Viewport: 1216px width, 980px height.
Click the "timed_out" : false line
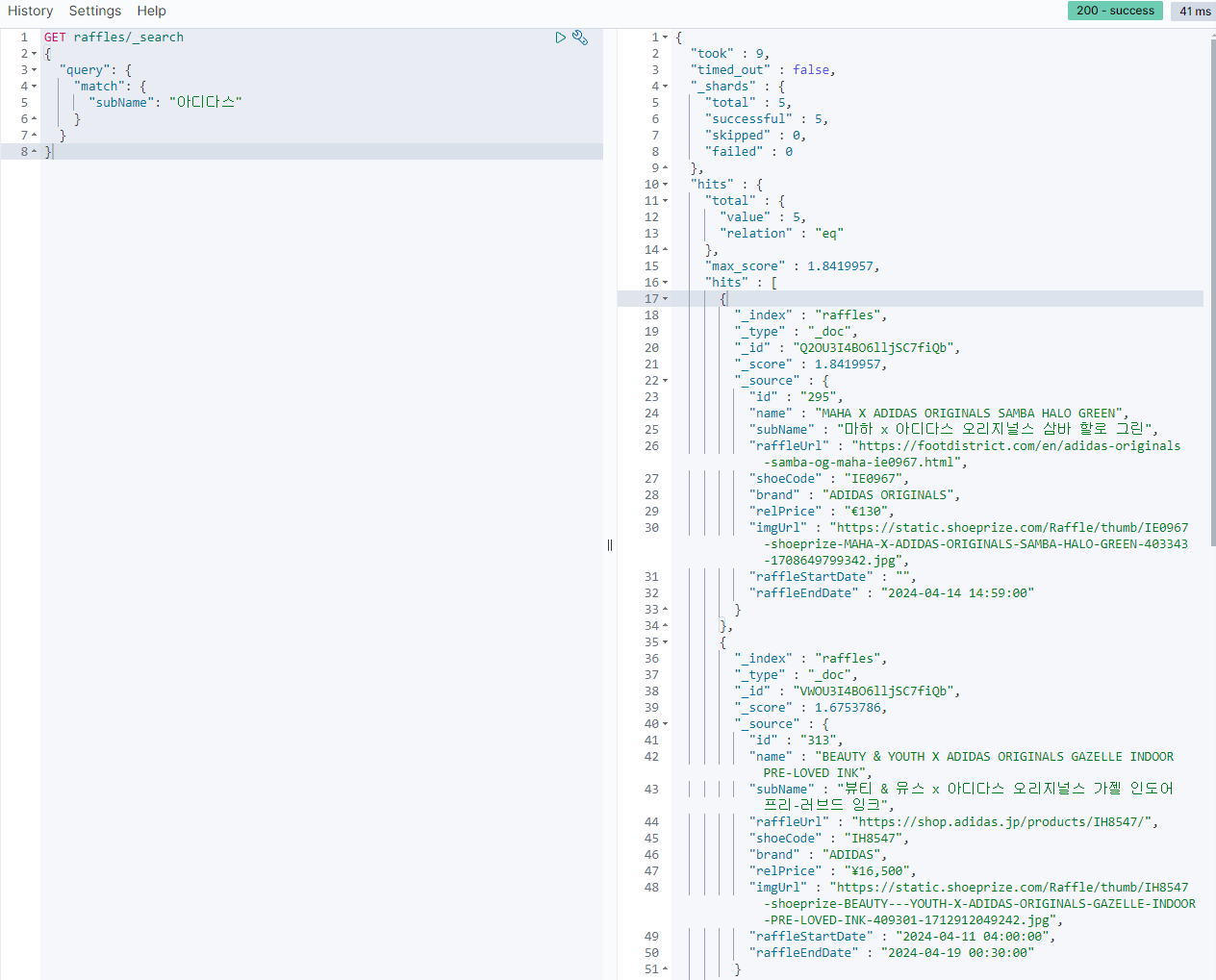coord(763,70)
